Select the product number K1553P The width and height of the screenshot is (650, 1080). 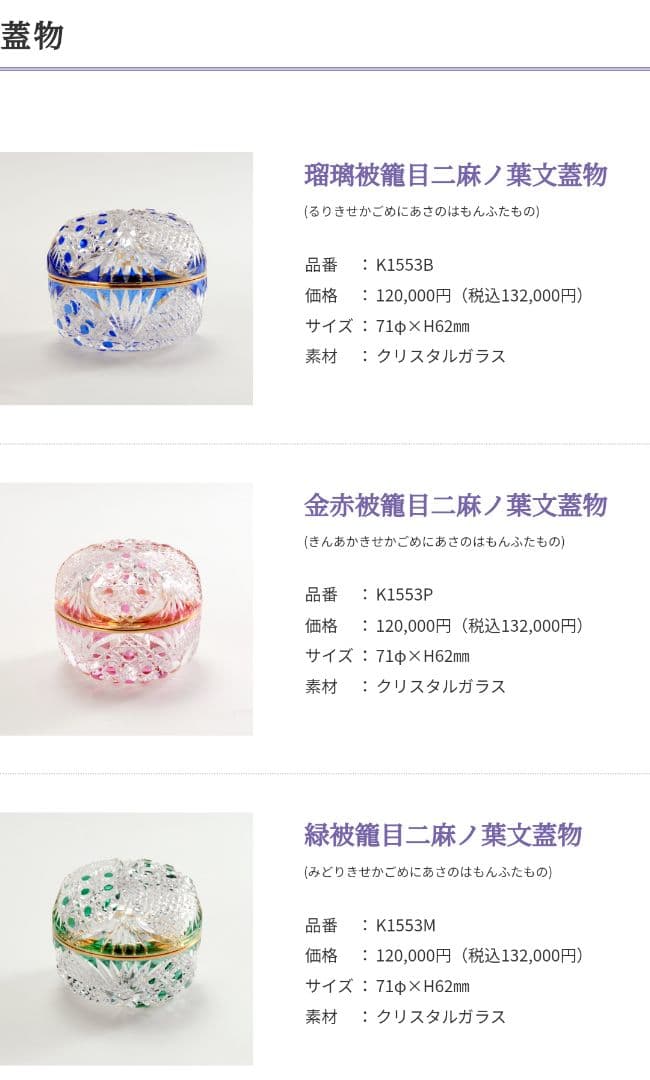point(404,595)
